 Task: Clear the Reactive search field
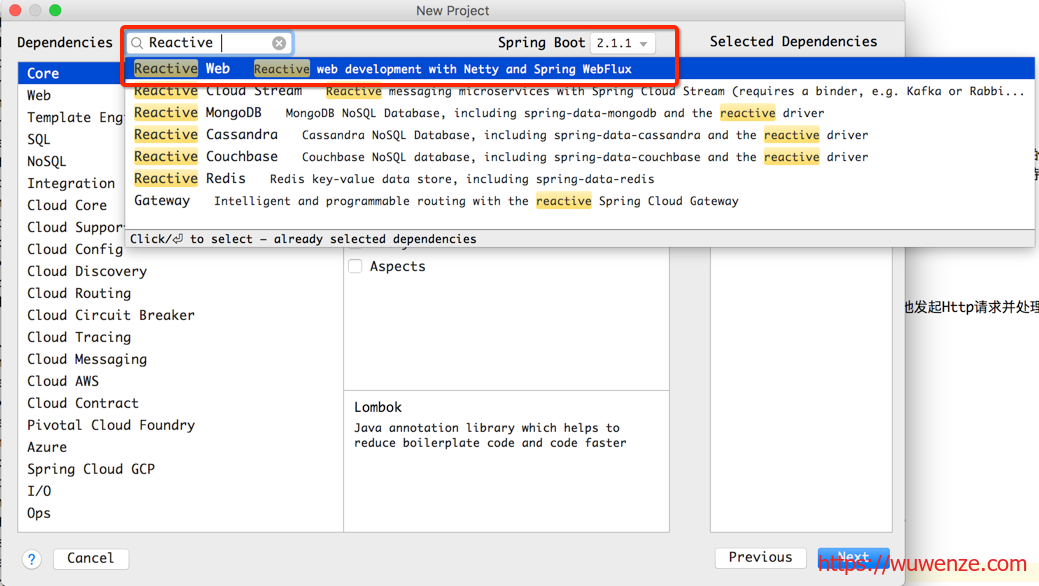click(279, 43)
